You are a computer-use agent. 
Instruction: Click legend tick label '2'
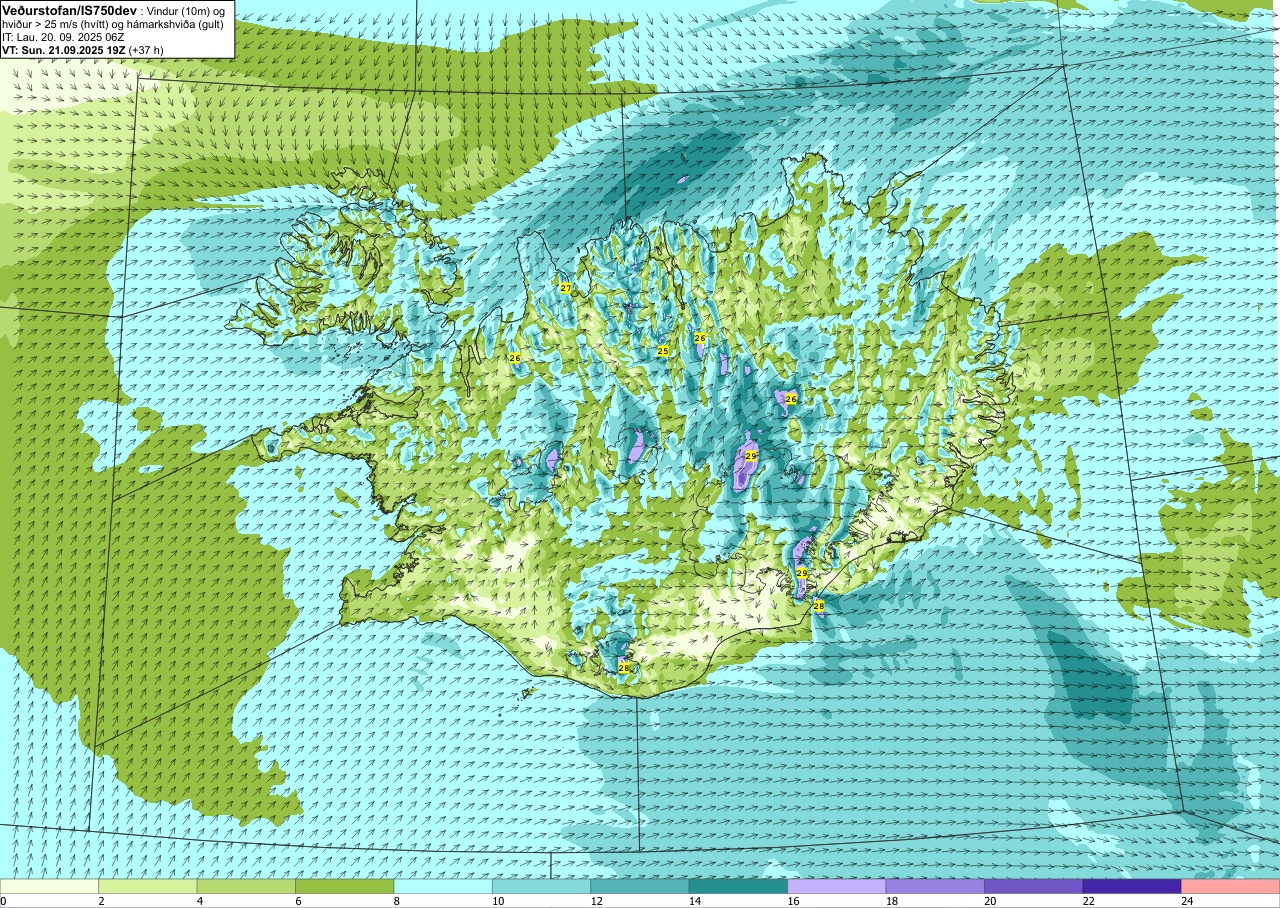[x=101, y=901]
